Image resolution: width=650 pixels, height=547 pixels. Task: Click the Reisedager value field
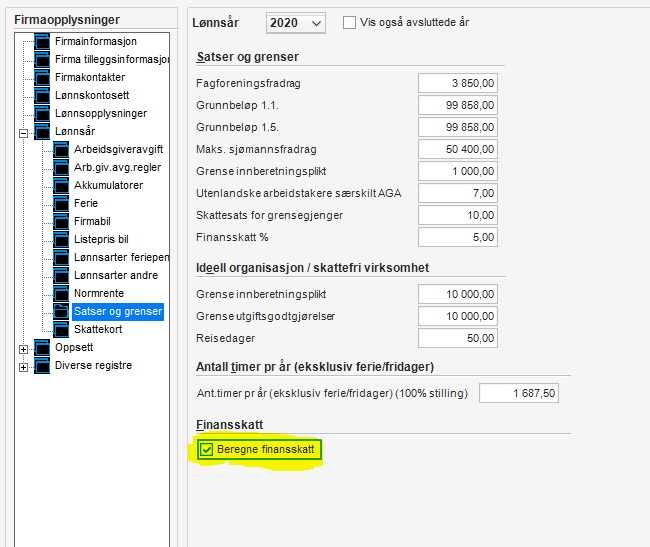[x=458, y=338]
